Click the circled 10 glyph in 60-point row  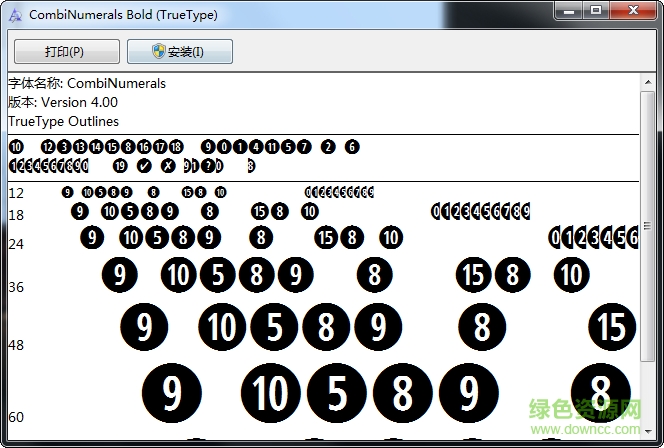tap(271, 393)
